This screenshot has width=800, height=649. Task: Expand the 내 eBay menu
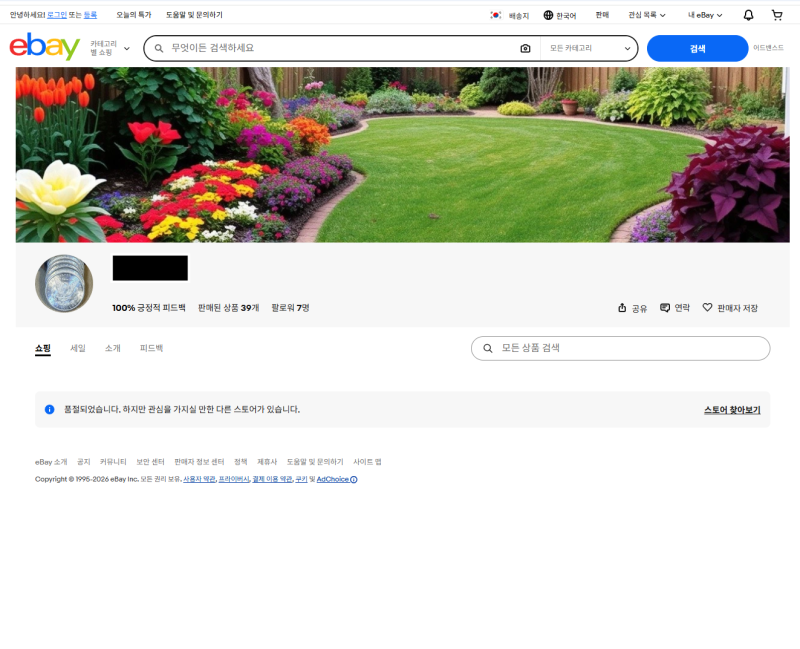[x=705, y=15]
